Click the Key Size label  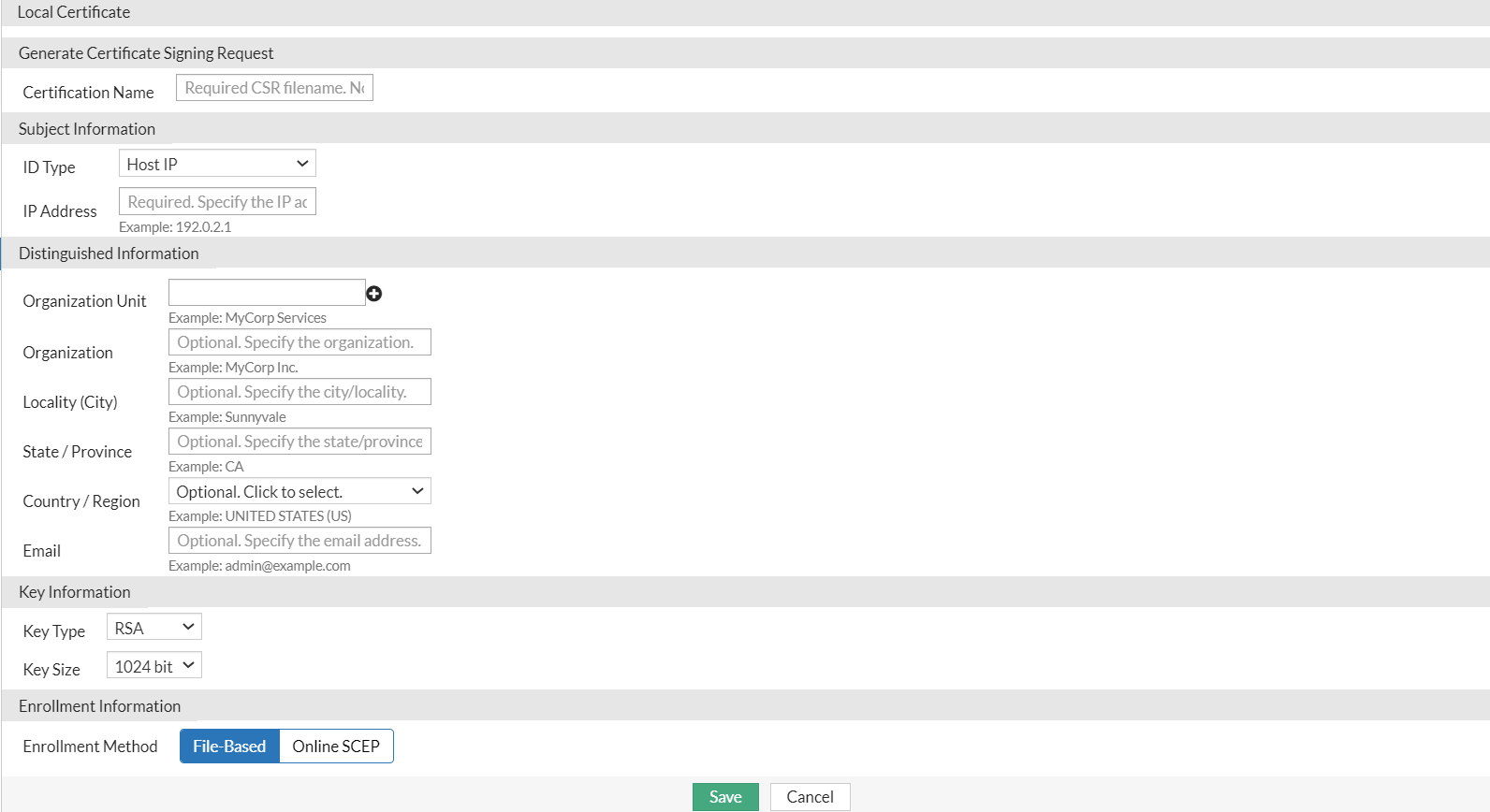coord(51,670)
